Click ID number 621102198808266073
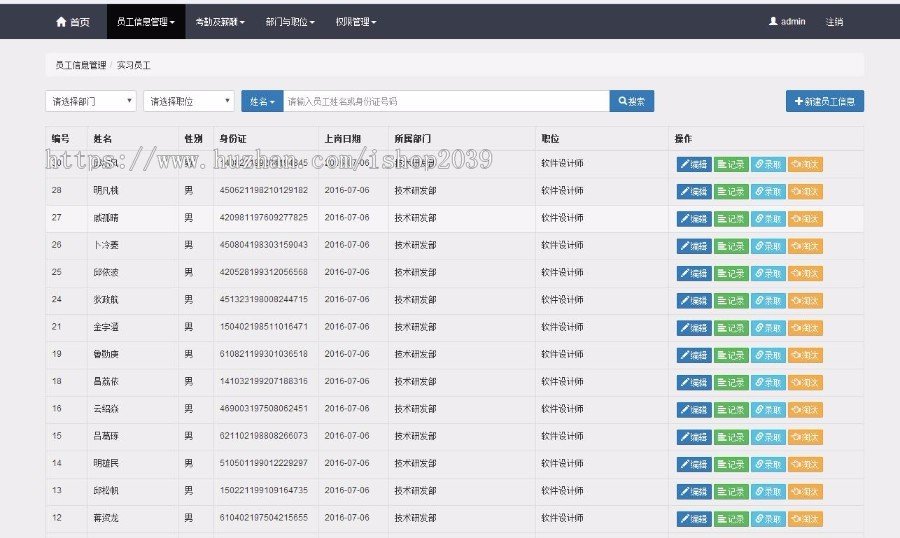 [263, 436]
